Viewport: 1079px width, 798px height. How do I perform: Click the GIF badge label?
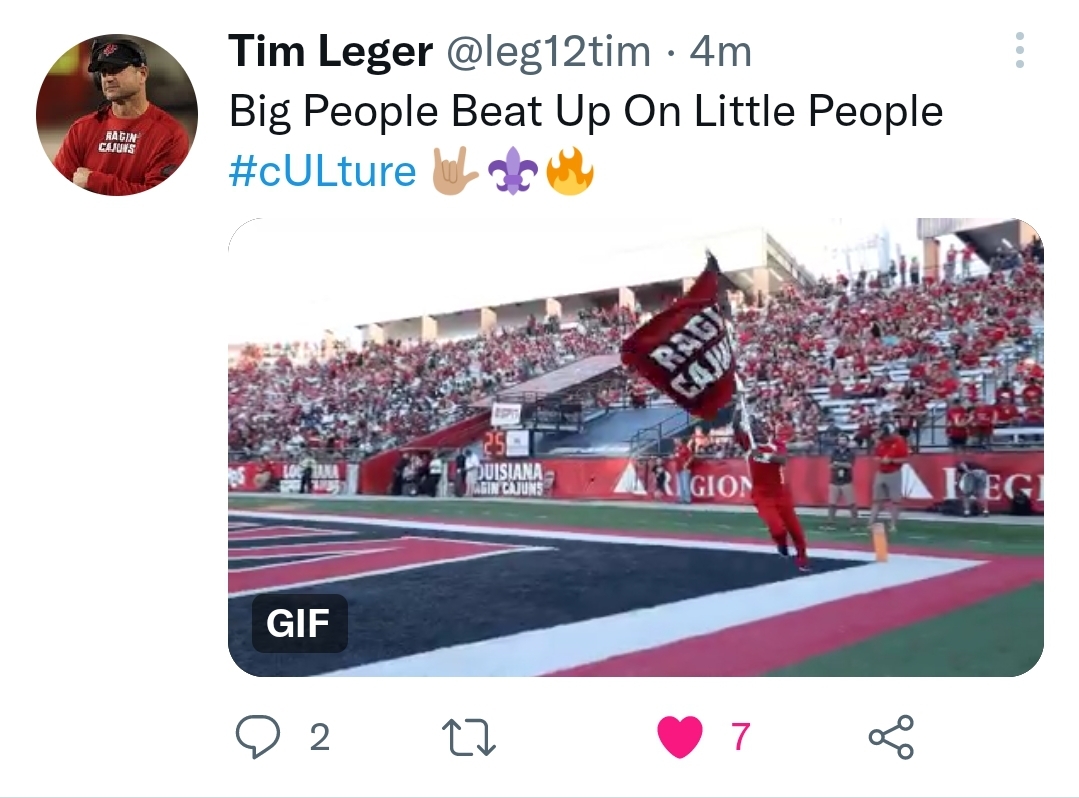tap(299, 623)
